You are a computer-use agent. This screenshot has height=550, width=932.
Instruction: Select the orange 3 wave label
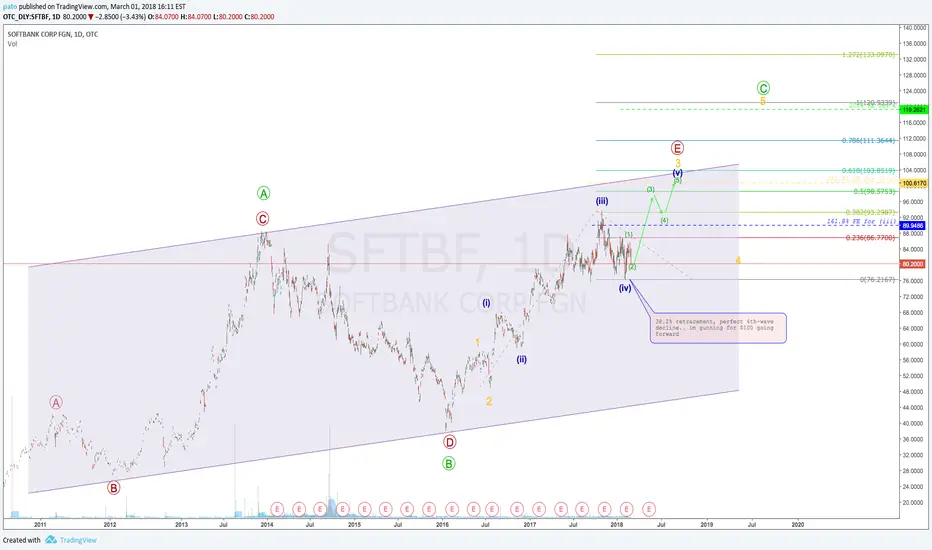coord(678,162)
